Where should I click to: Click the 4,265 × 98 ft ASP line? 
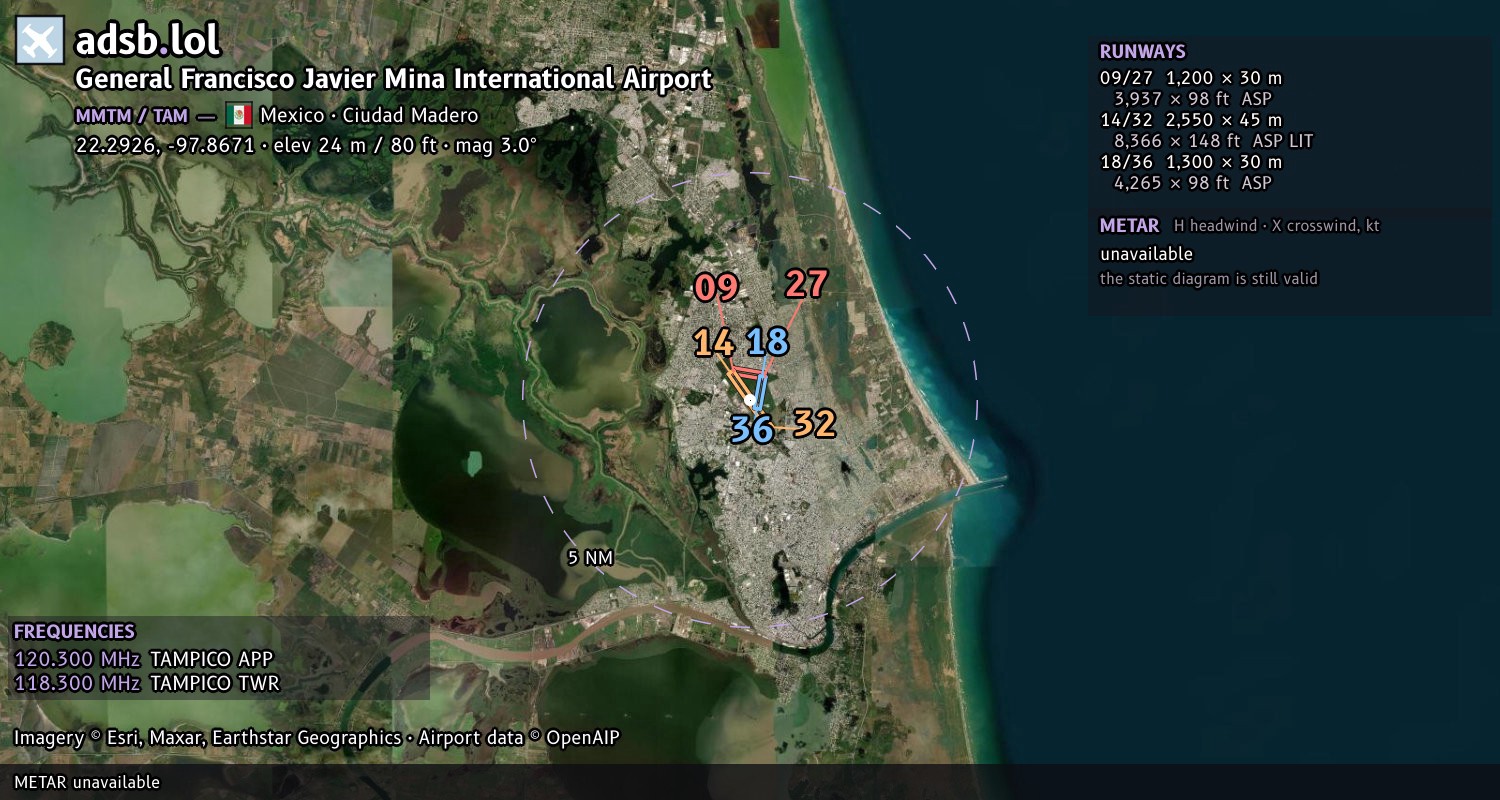point(1193,183)
